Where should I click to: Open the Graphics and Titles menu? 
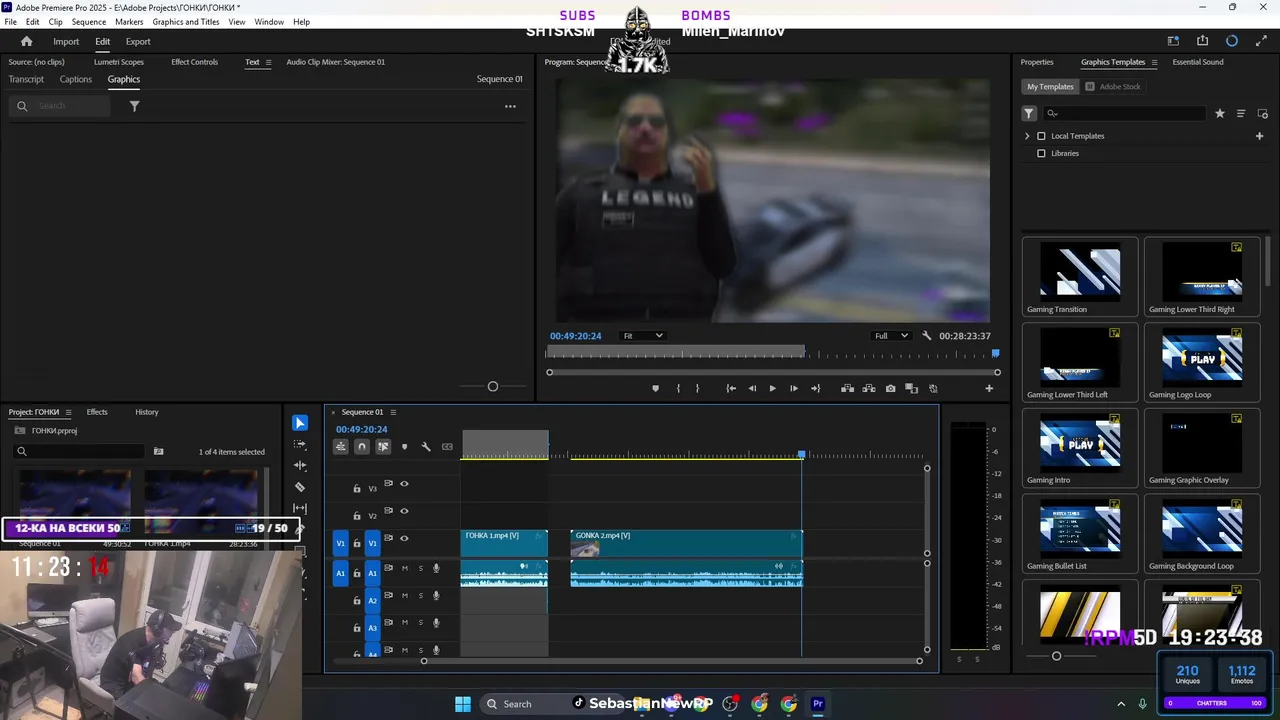pos(186,22)
